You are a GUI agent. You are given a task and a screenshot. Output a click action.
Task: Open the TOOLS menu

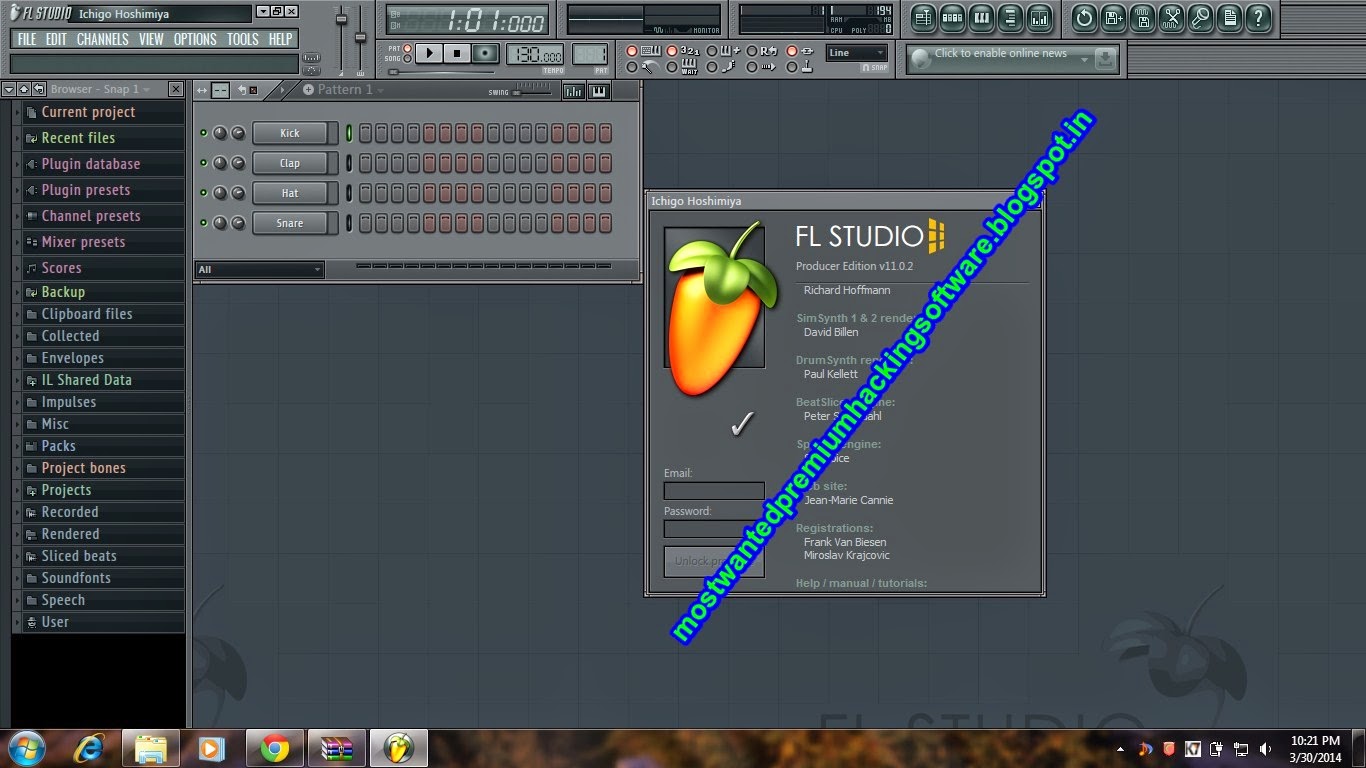coord(242,39)
